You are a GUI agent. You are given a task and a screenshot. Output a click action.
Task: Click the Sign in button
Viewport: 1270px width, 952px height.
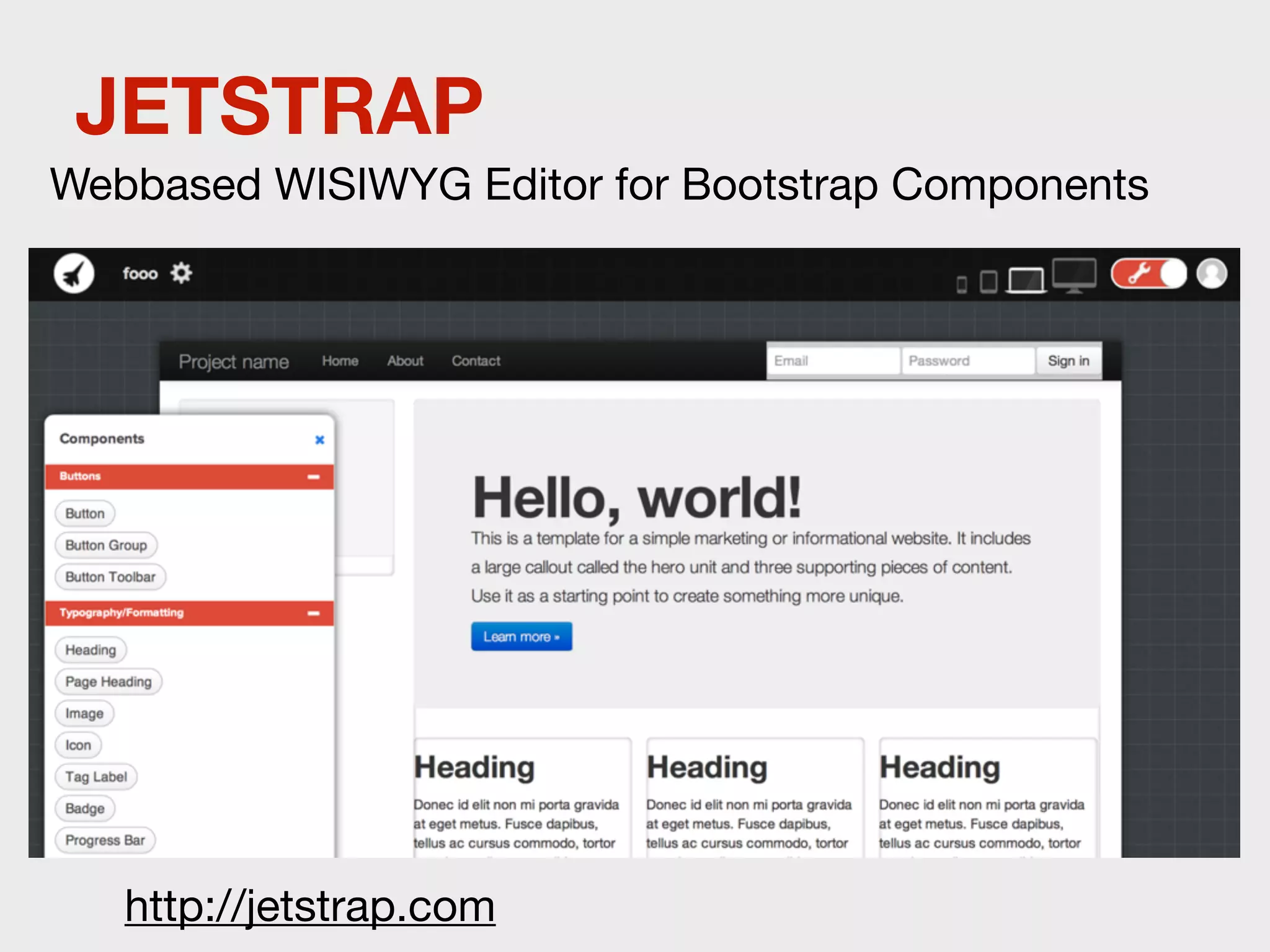(x=1068, y=361)
